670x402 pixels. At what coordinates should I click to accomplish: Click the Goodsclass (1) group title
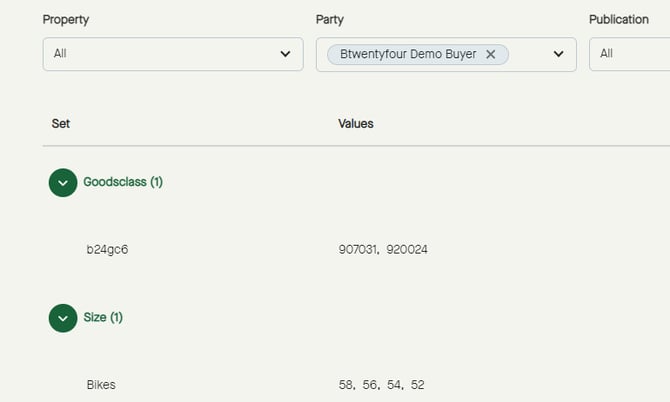[x=123, y=182]
